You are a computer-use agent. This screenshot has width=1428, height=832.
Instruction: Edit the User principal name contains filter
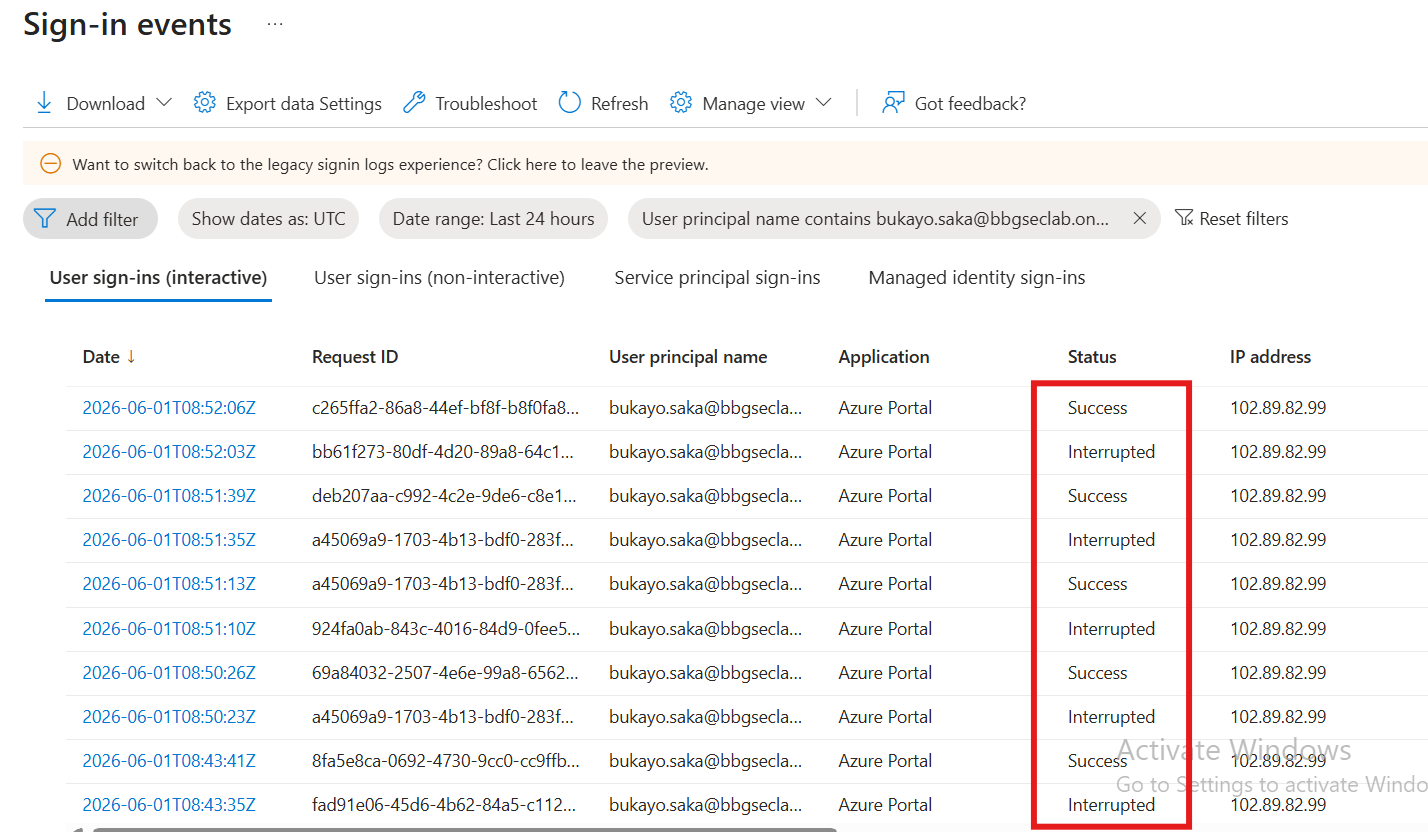(875, 219)
